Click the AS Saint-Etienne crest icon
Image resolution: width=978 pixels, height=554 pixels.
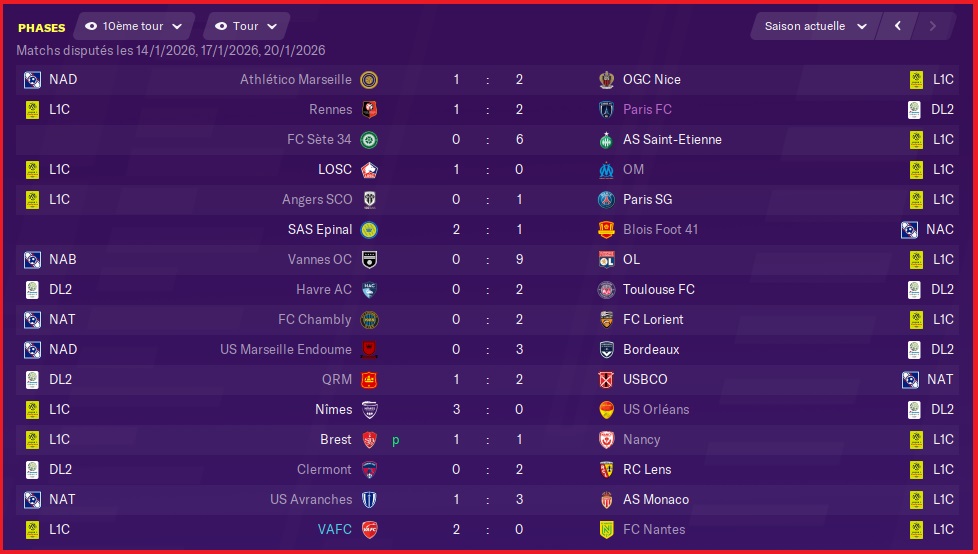pos(606,140)
